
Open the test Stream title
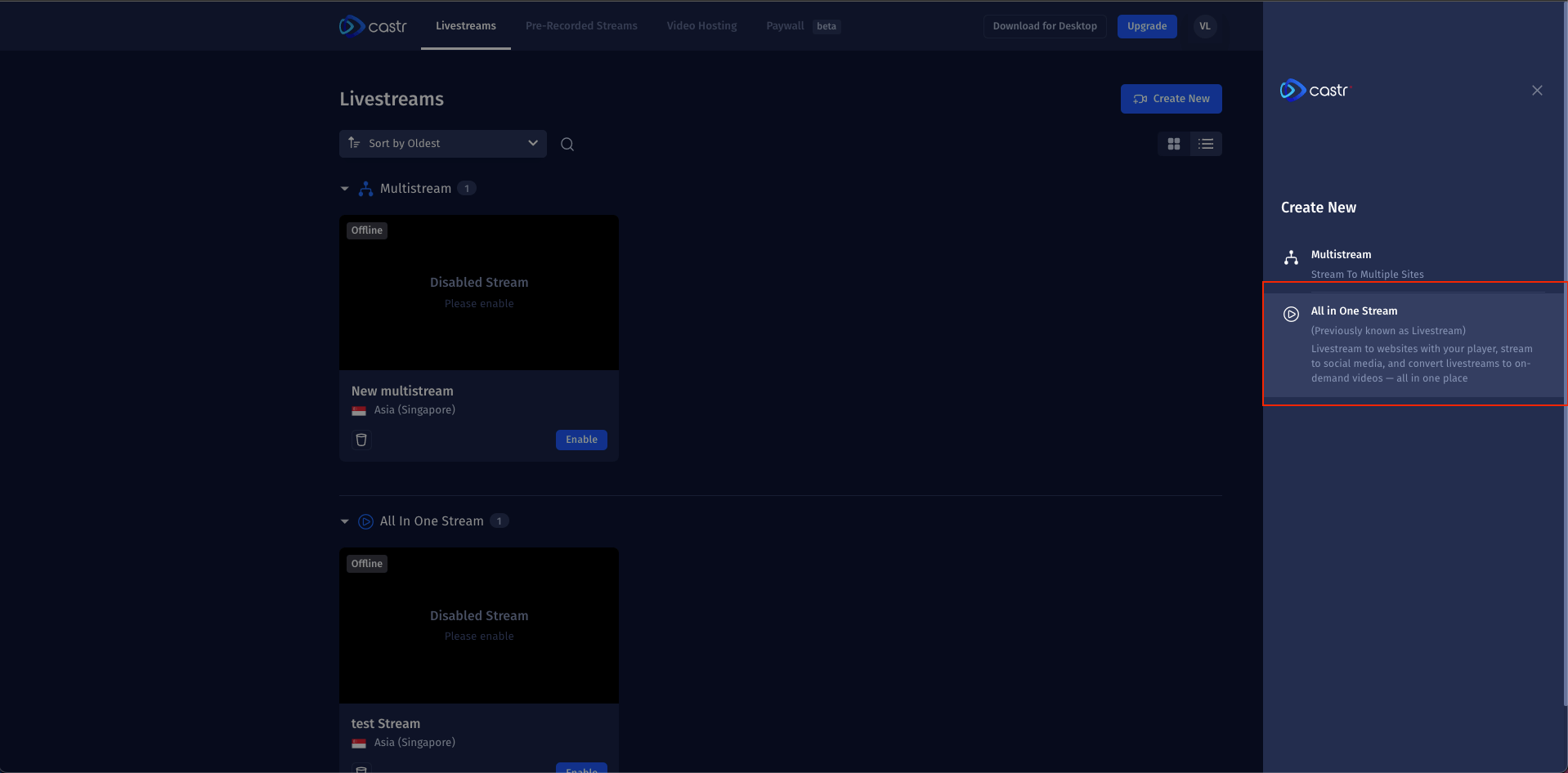[x=386, y=724]
